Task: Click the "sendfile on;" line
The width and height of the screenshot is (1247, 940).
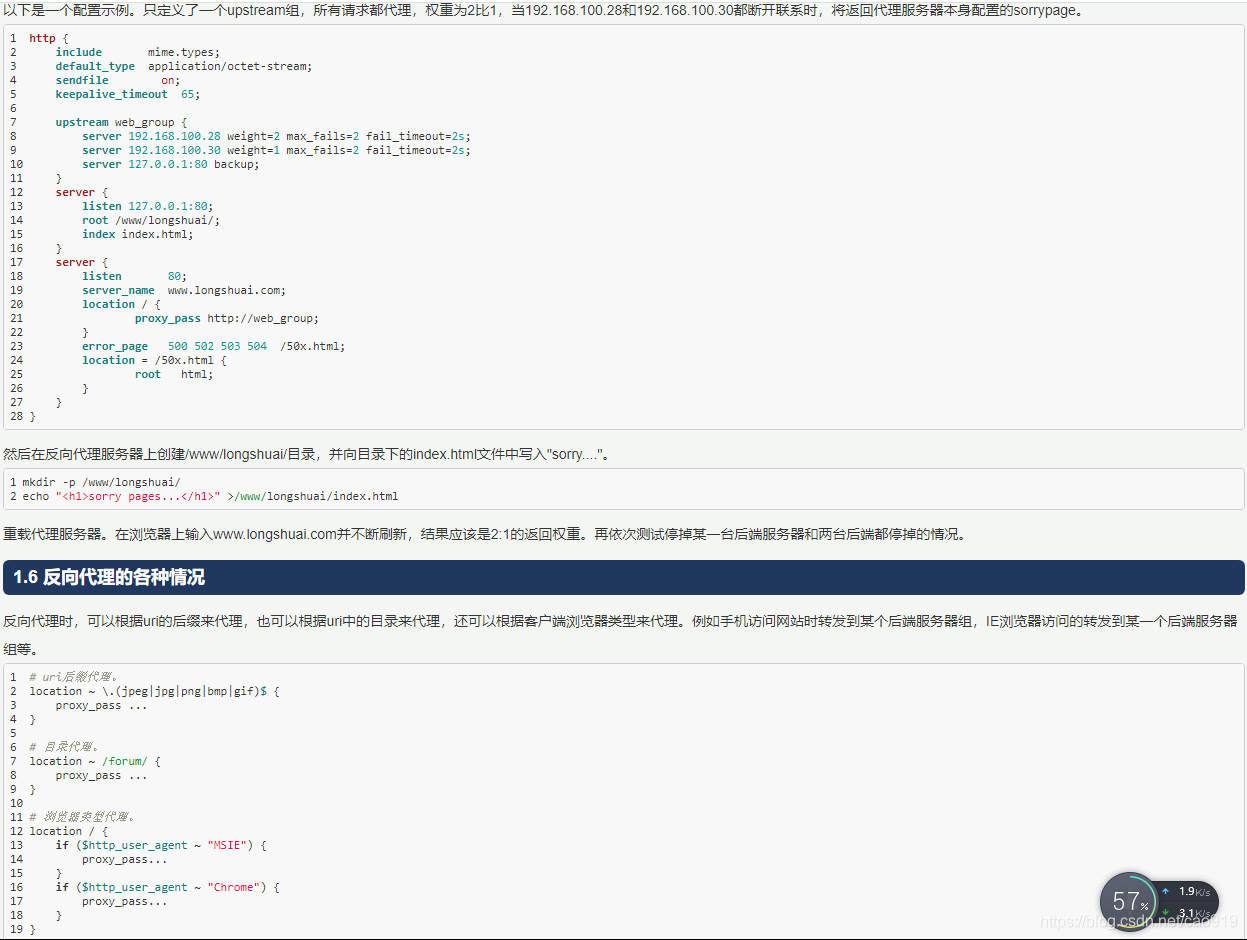Action: click(x=118, y=80)
